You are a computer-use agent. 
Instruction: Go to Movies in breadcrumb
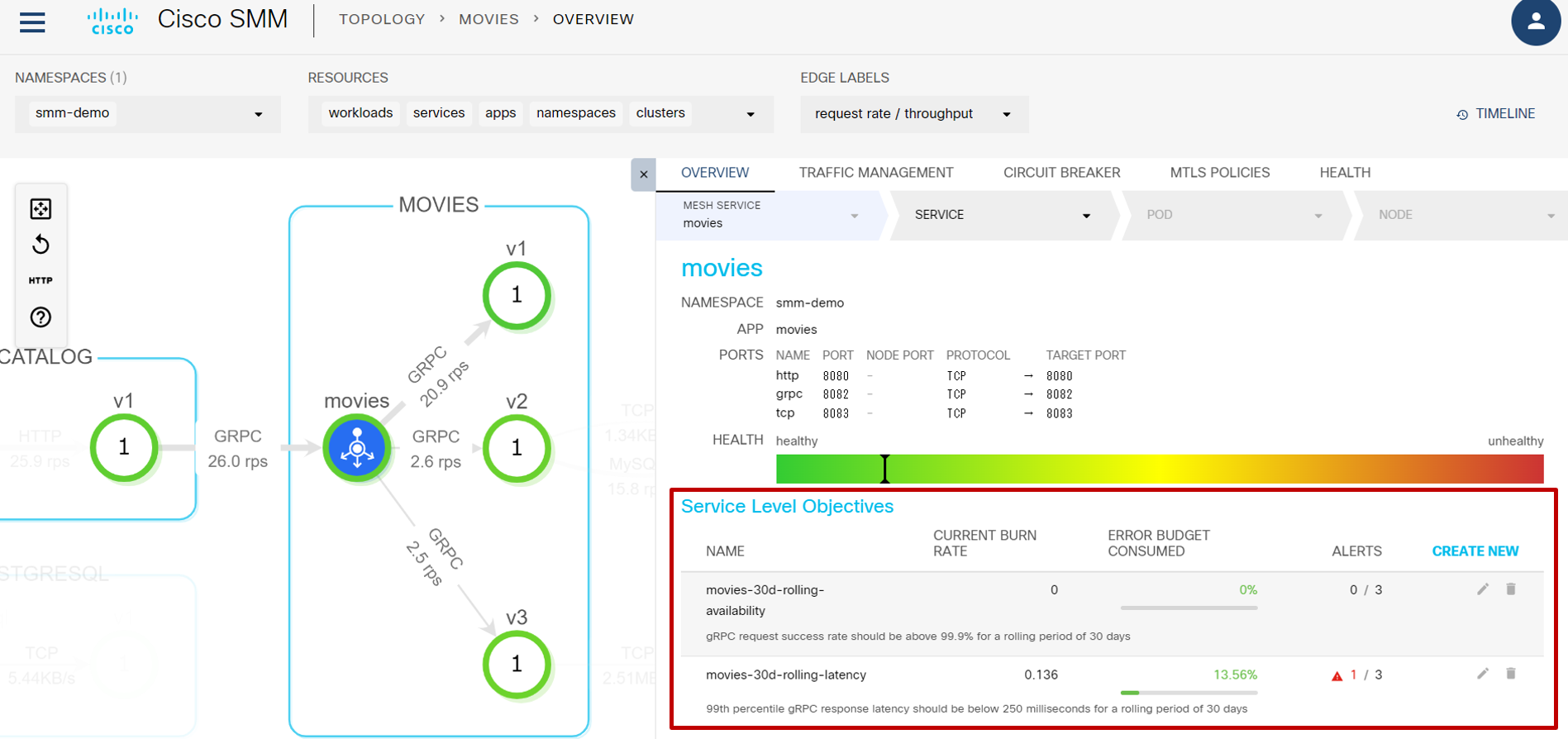(x=489, y=19)
